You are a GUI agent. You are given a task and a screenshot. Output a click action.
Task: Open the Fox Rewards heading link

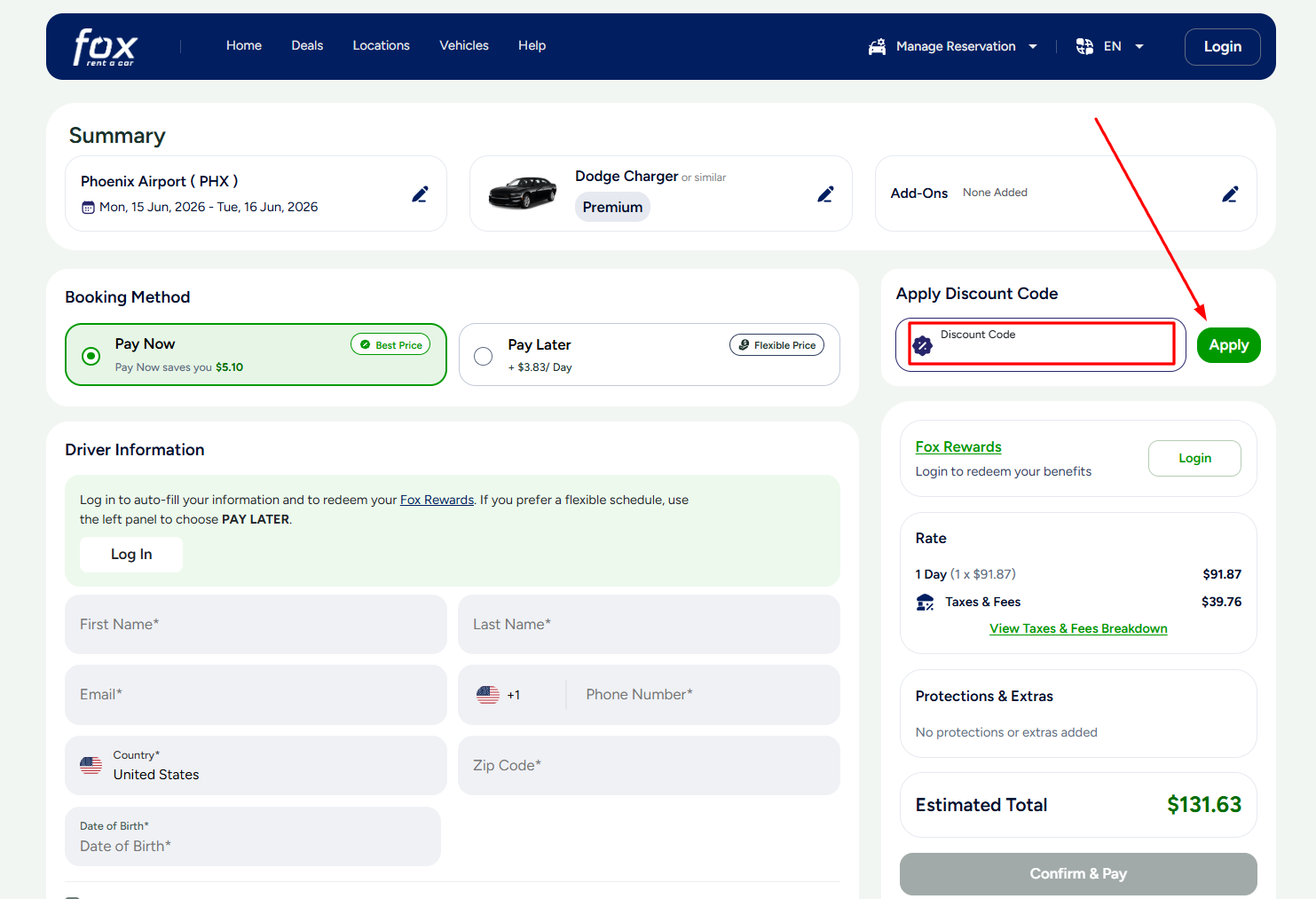(958, 447)
